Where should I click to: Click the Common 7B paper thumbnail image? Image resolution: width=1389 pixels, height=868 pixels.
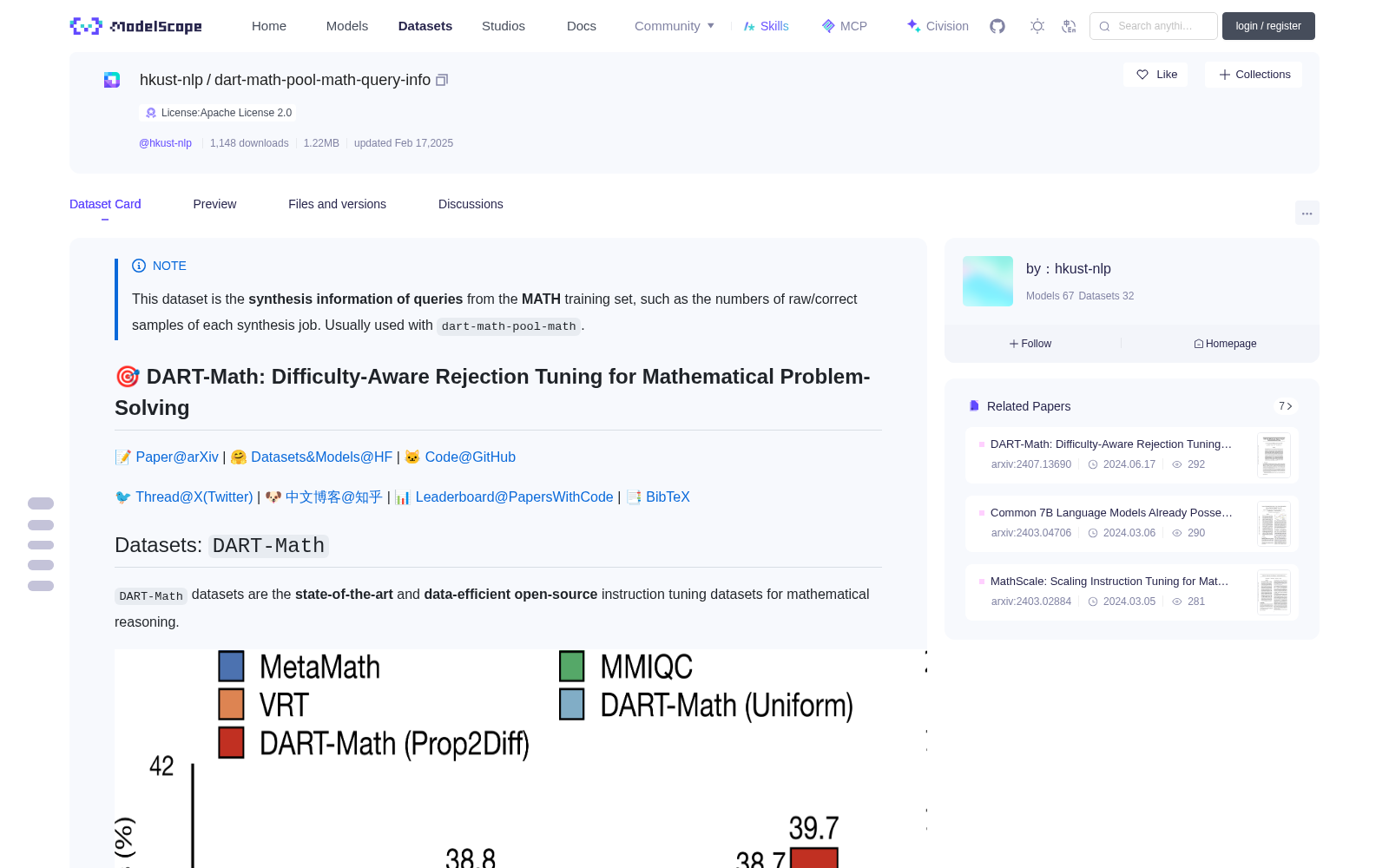tap(1274, 523)
